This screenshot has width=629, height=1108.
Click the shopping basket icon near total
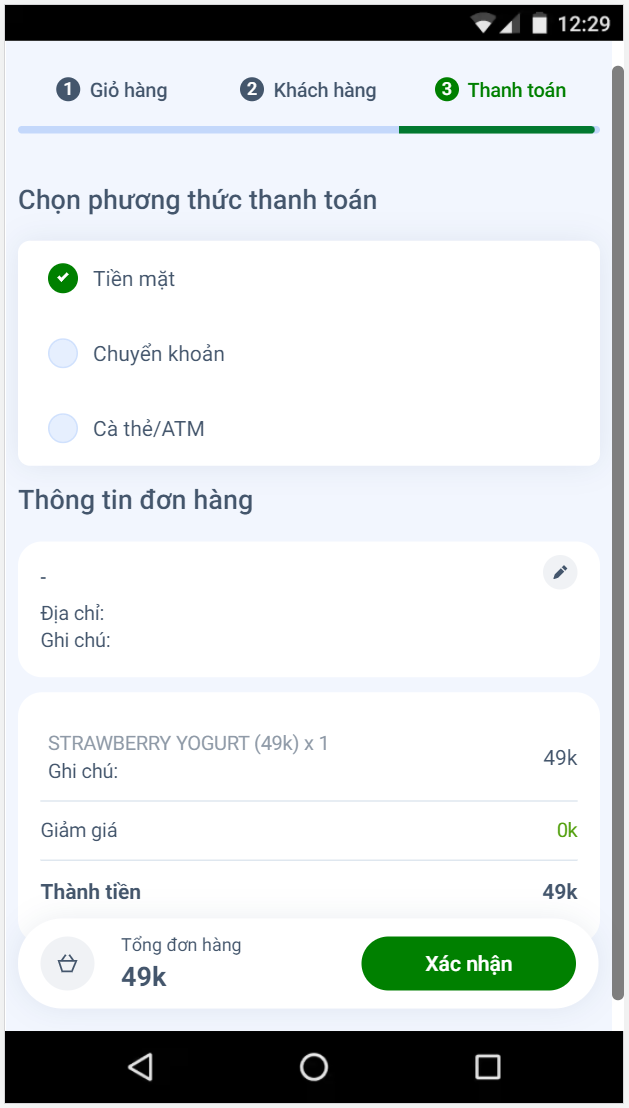(x=66, y=962)
